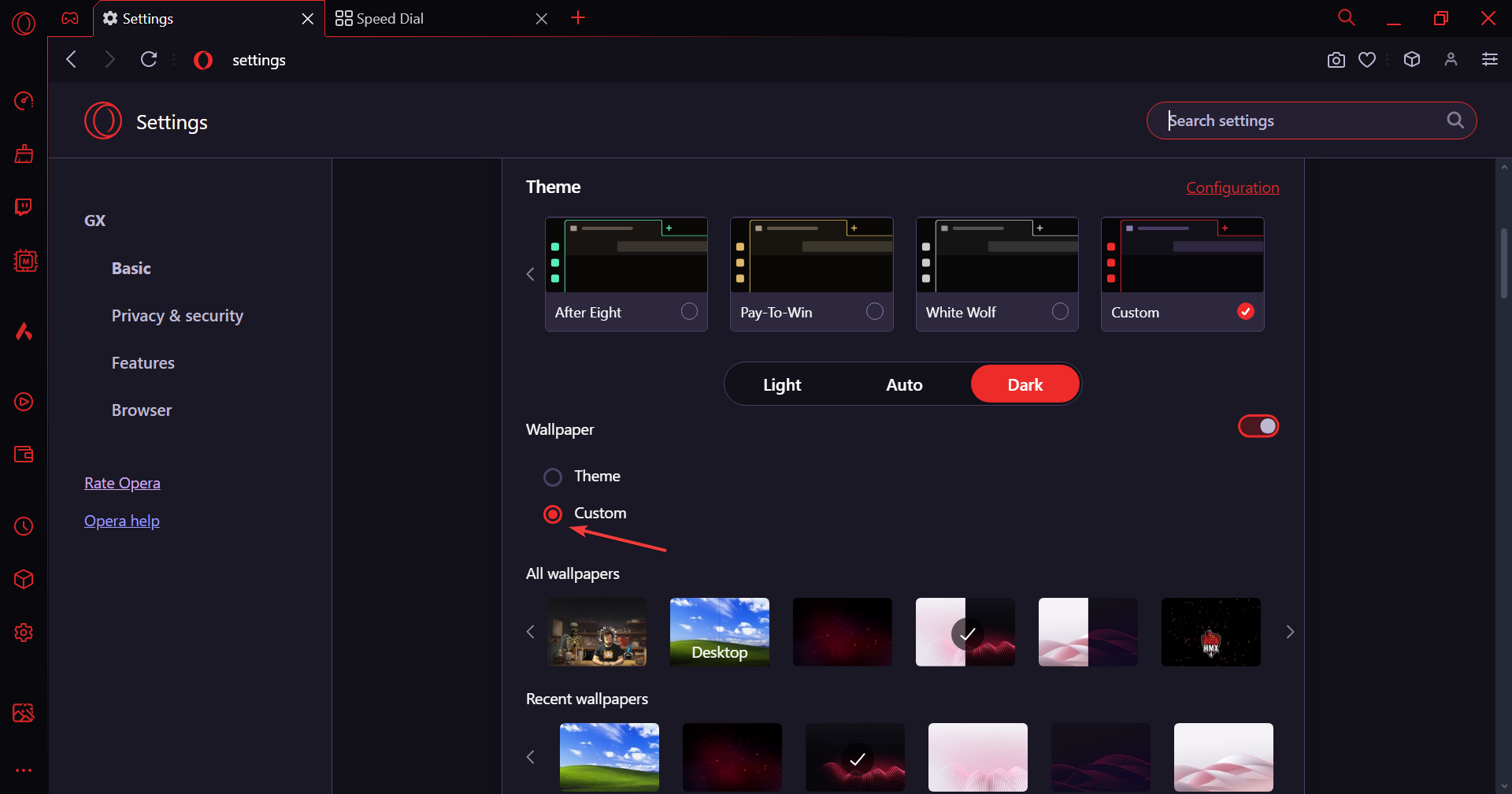Image resolution: width=1512 pixels, height=794 pixels.
Task: Open Pinboards image icon in sidebar
Action: 24,713
